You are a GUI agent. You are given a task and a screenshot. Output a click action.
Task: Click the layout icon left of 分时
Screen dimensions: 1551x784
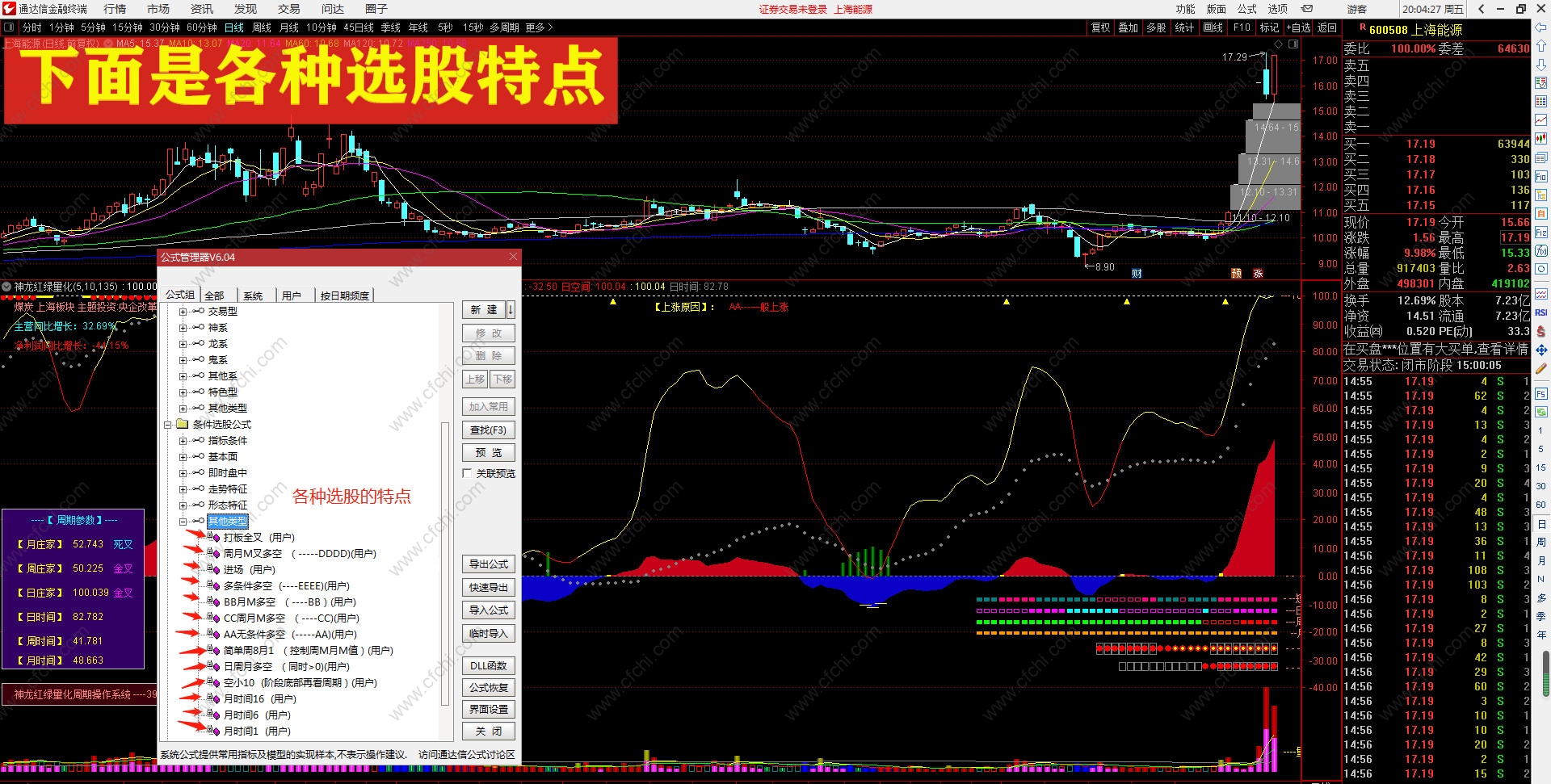point(9,27)
